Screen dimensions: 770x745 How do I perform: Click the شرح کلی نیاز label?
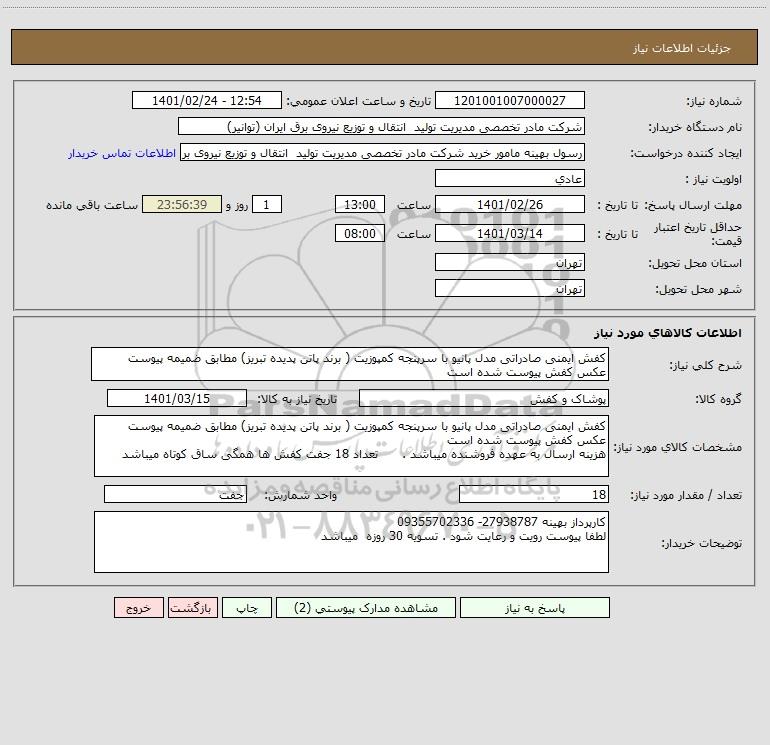[706, 365]
